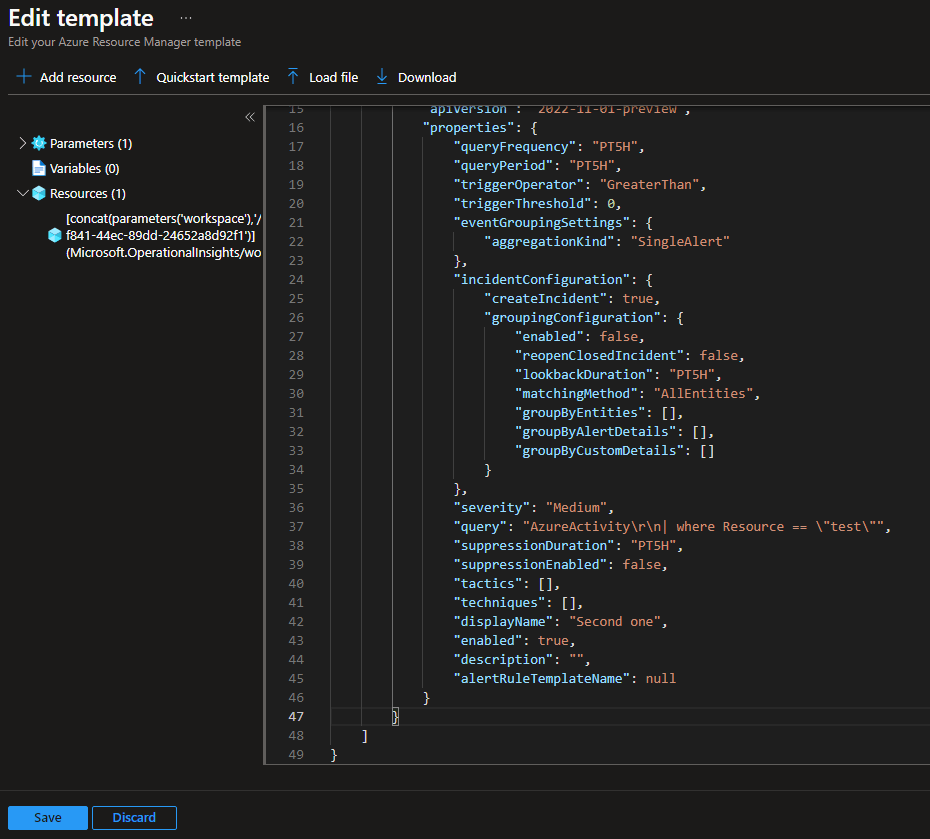Collapse the Resources (1) tree node
The height and width of the screenshot is (839, 930).
23,194
